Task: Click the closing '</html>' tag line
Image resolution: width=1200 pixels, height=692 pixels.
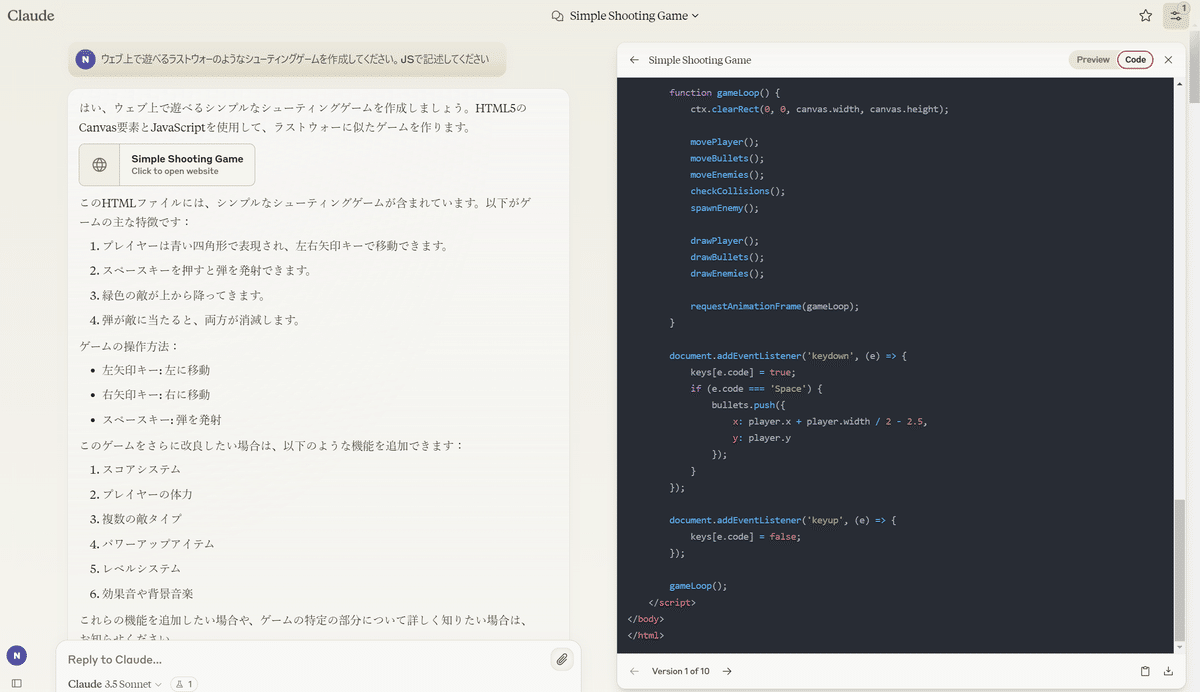Action: pyautogui.click(x=645, y=635)
